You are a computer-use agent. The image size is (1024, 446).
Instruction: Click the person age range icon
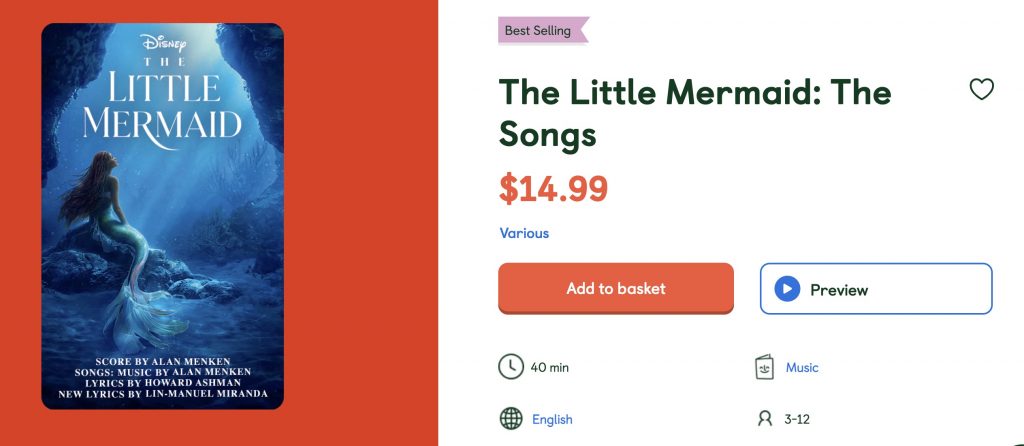766,419
